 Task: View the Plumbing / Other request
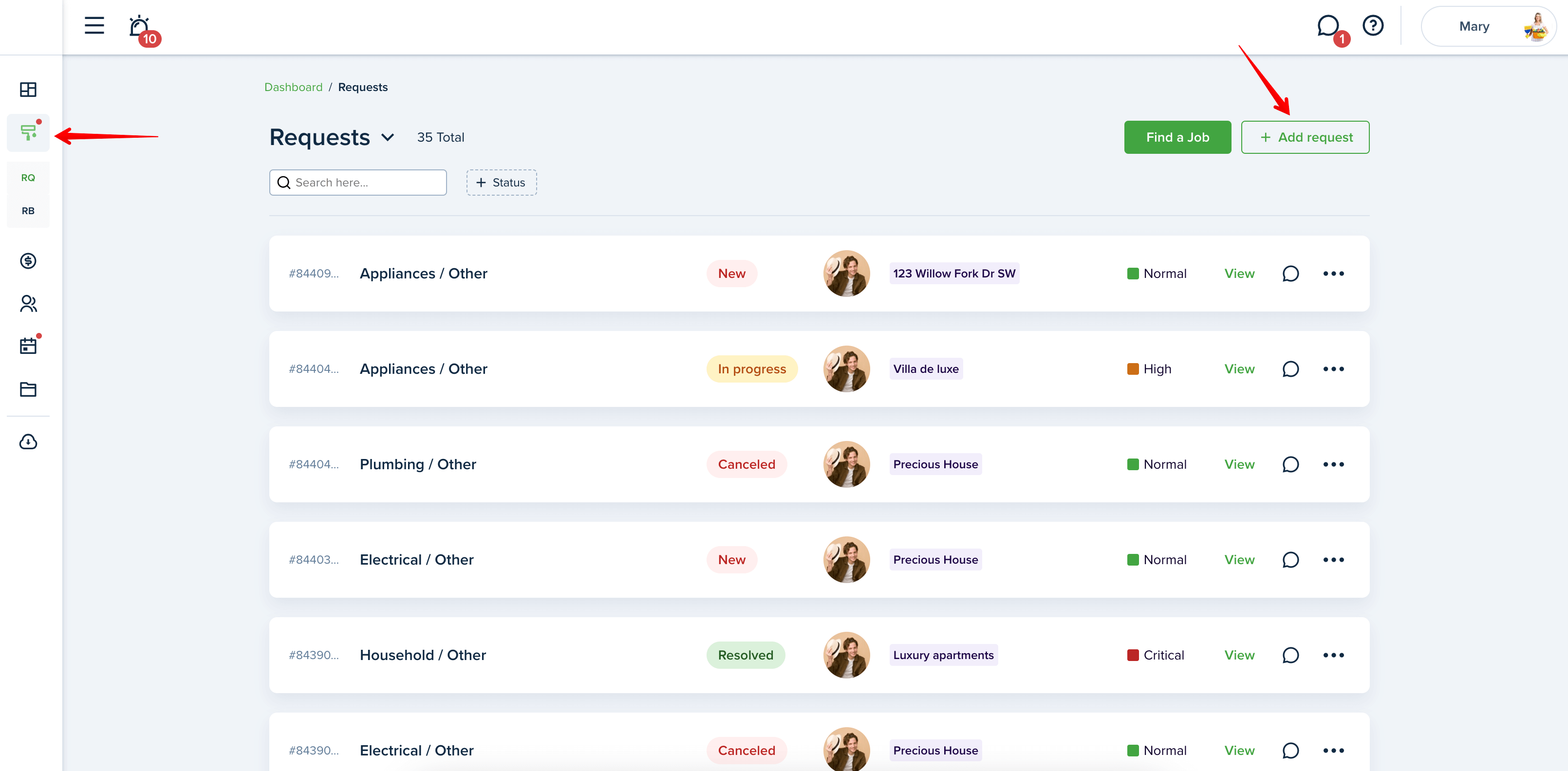[1239, 464]
